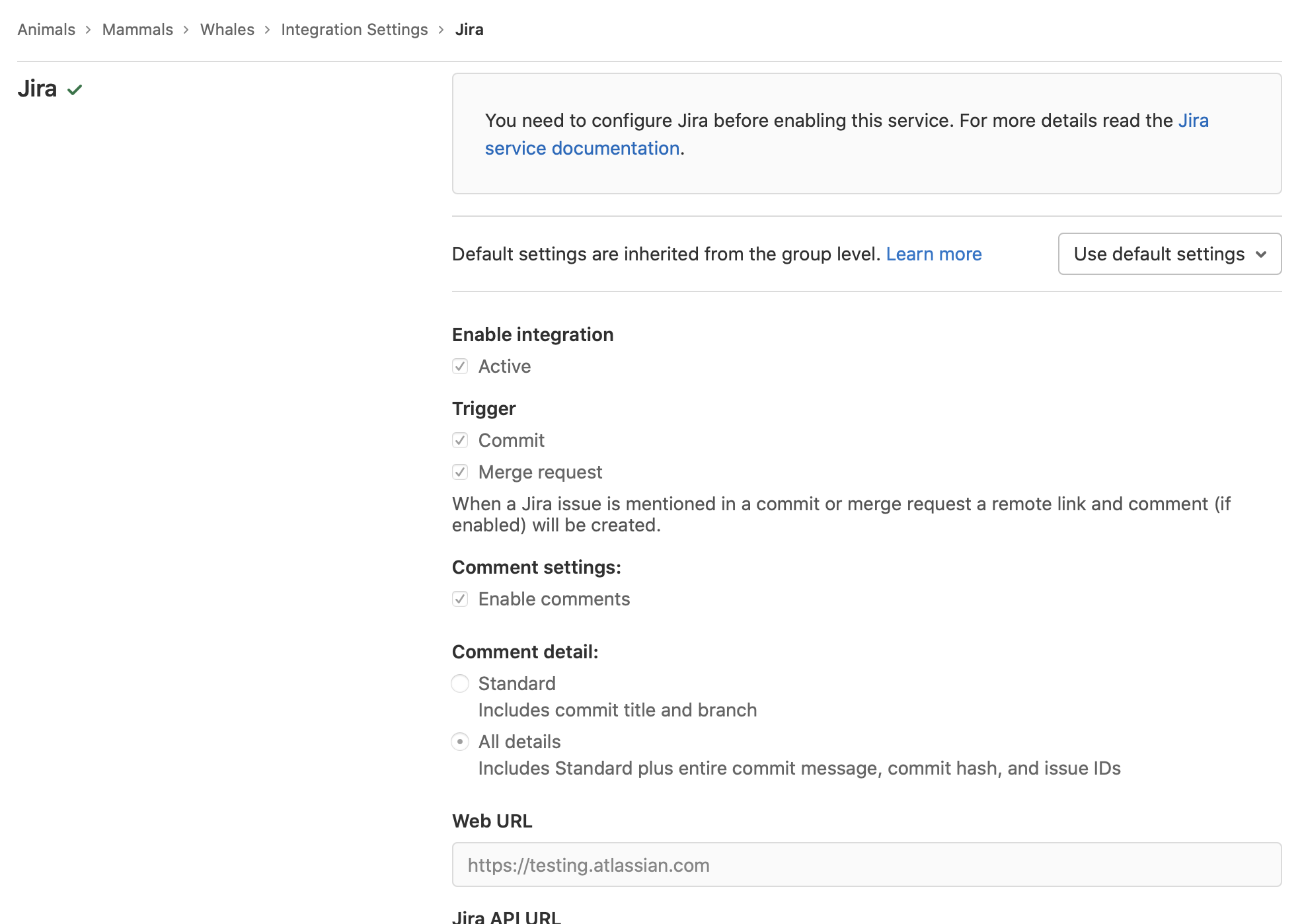Toggle the Commit trigger checkbox
The width and height of the screenshot is (1302, 924).
pos(460,440)
